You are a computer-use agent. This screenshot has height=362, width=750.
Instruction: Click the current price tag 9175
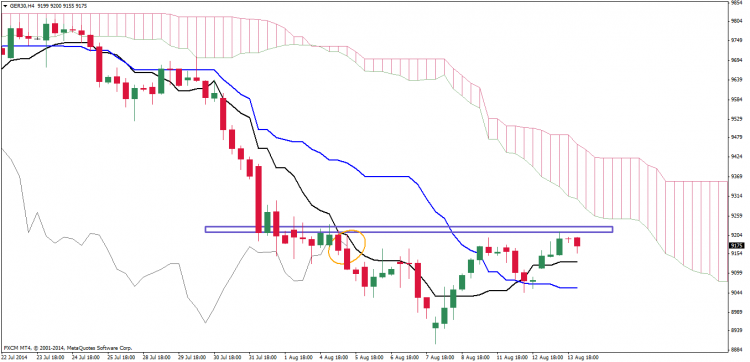click(x=736, y=245)
